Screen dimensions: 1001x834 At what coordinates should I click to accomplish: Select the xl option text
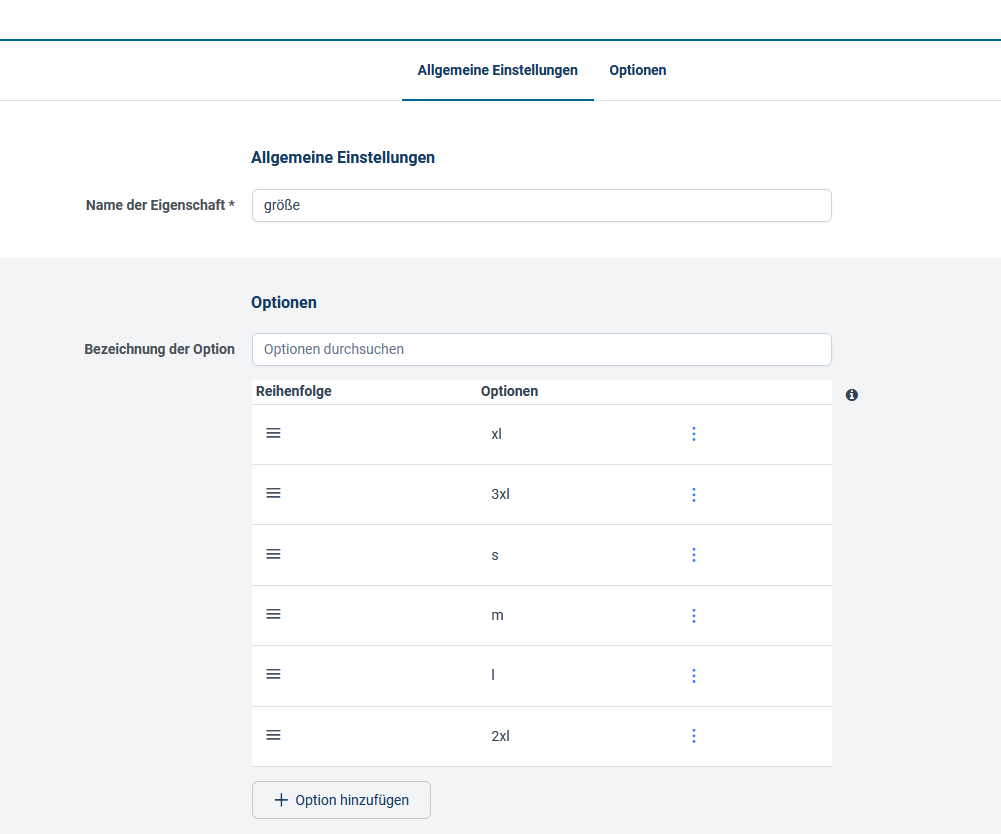pyautogui.click(x=496, y=434)
